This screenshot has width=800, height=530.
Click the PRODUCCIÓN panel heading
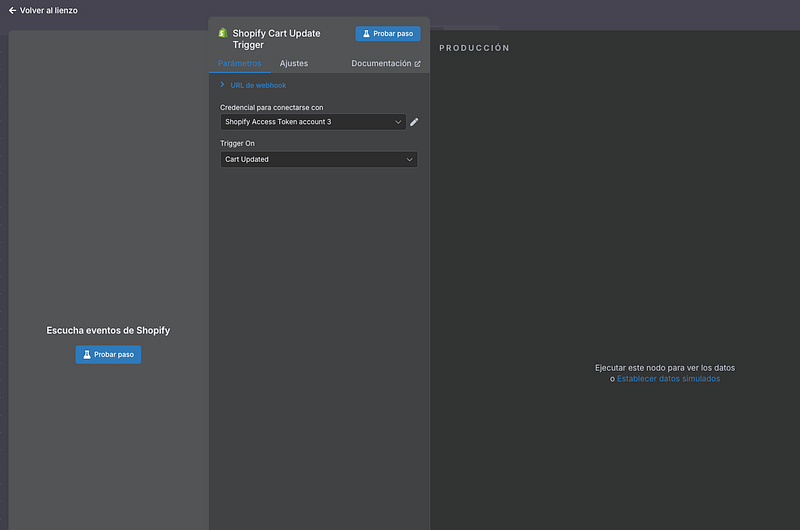click(x=474, y=48)
